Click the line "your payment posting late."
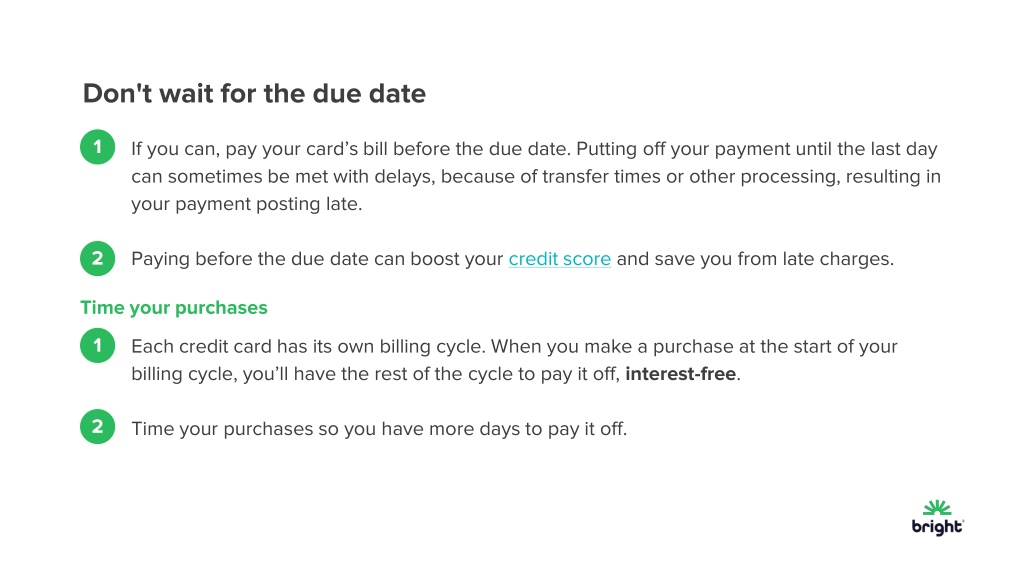This screenshot has height=576, width=1024. (x=246, y=204)
